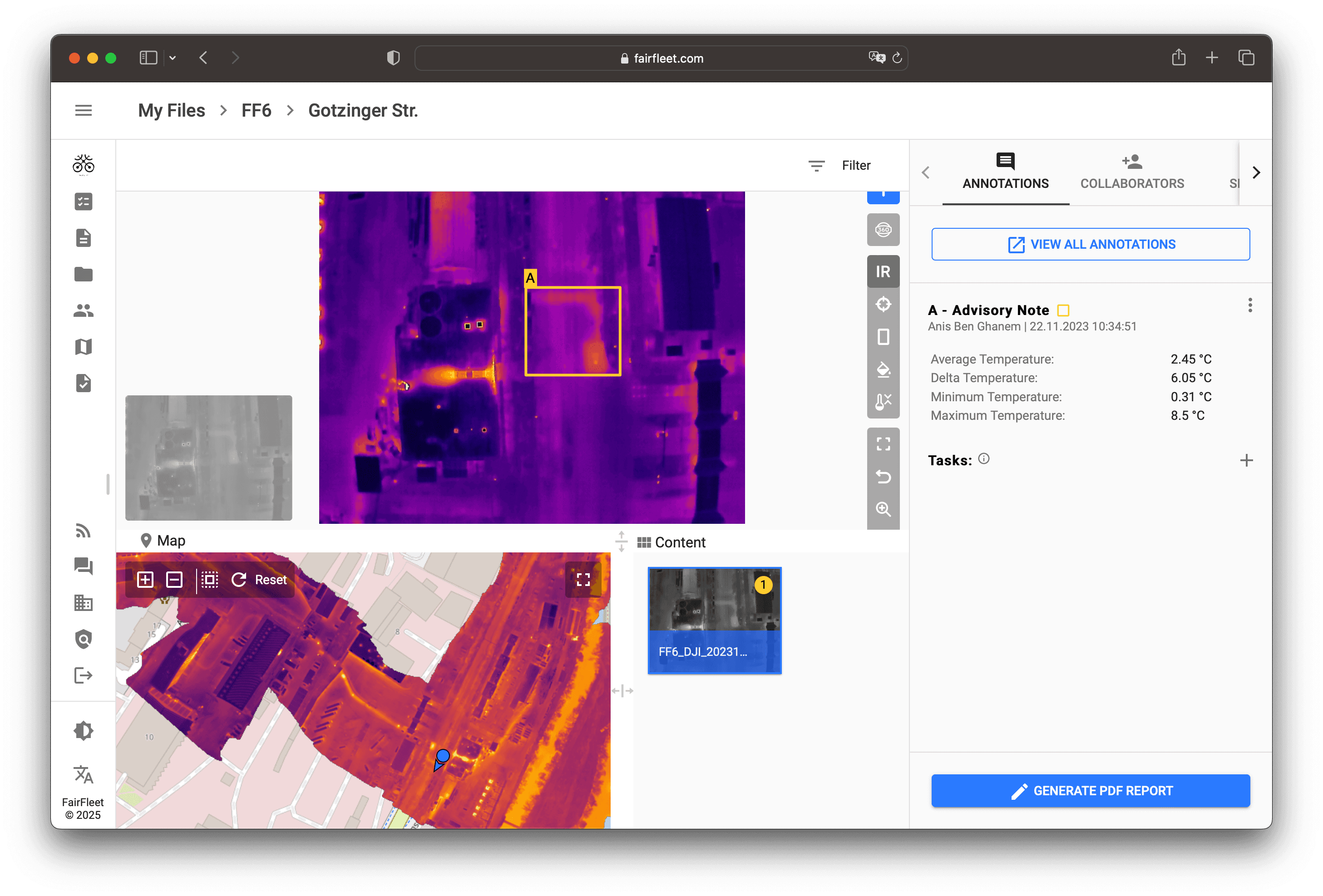
Task: Switch to the Collaborators tab
Action: click(x=1132, y=172)
